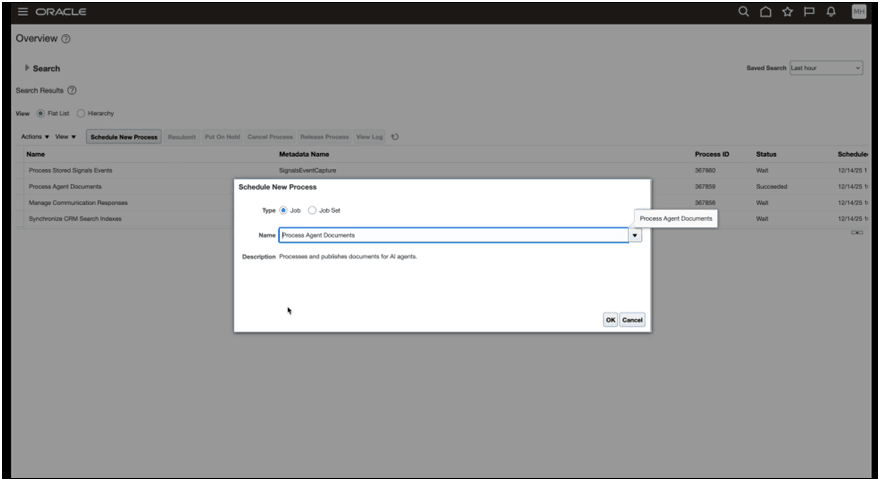The height and width of the screenshot is (481, 880).
Task: Select the Process Agent Documents tooltip suggestion
Action: (676, 218)
